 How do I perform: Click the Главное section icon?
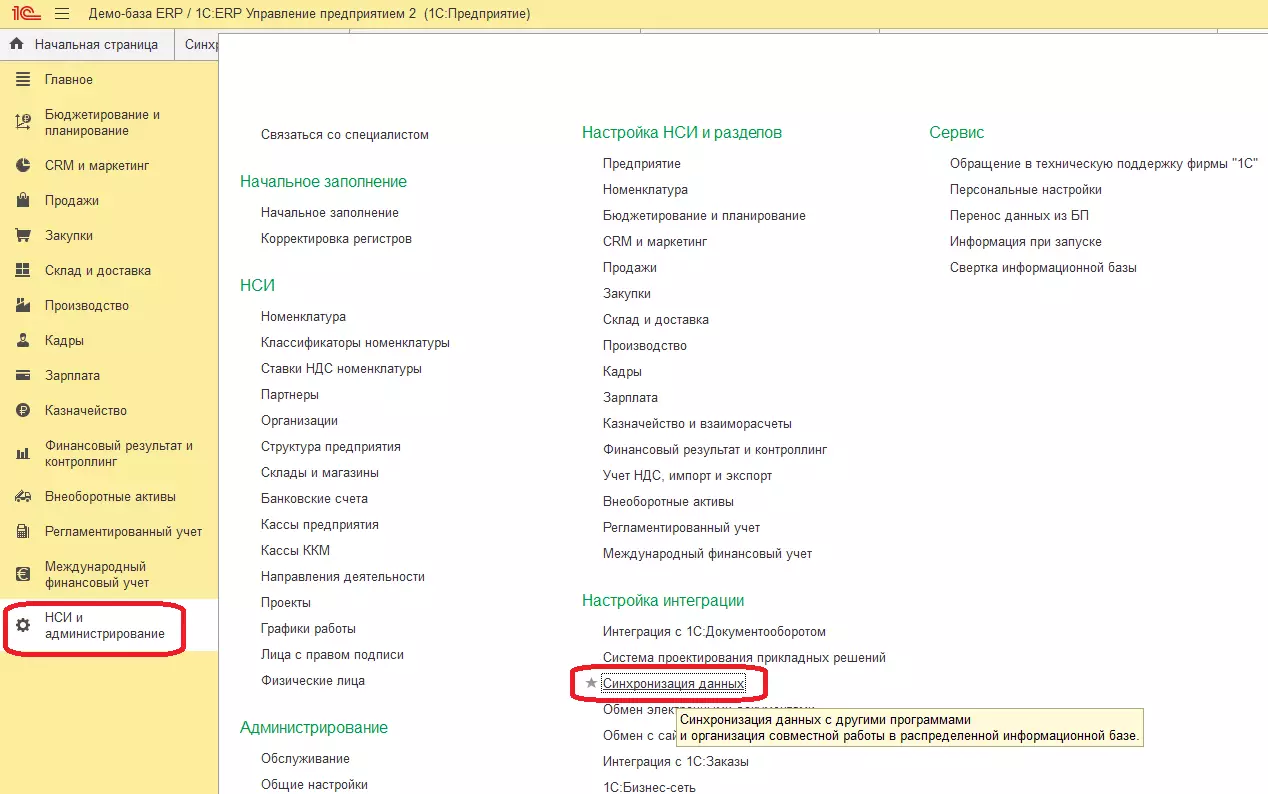[x=23, y=80]
